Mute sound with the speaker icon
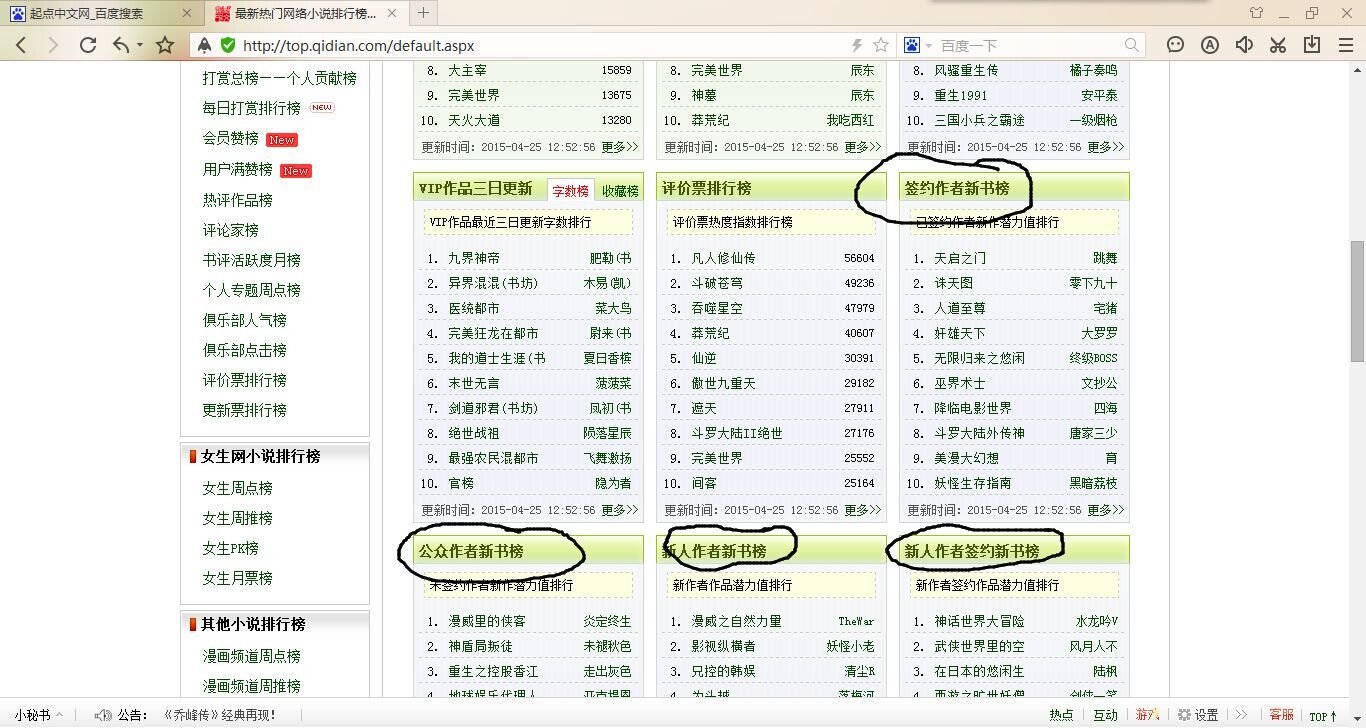 pyautogui.click(x=1243, y=45)
